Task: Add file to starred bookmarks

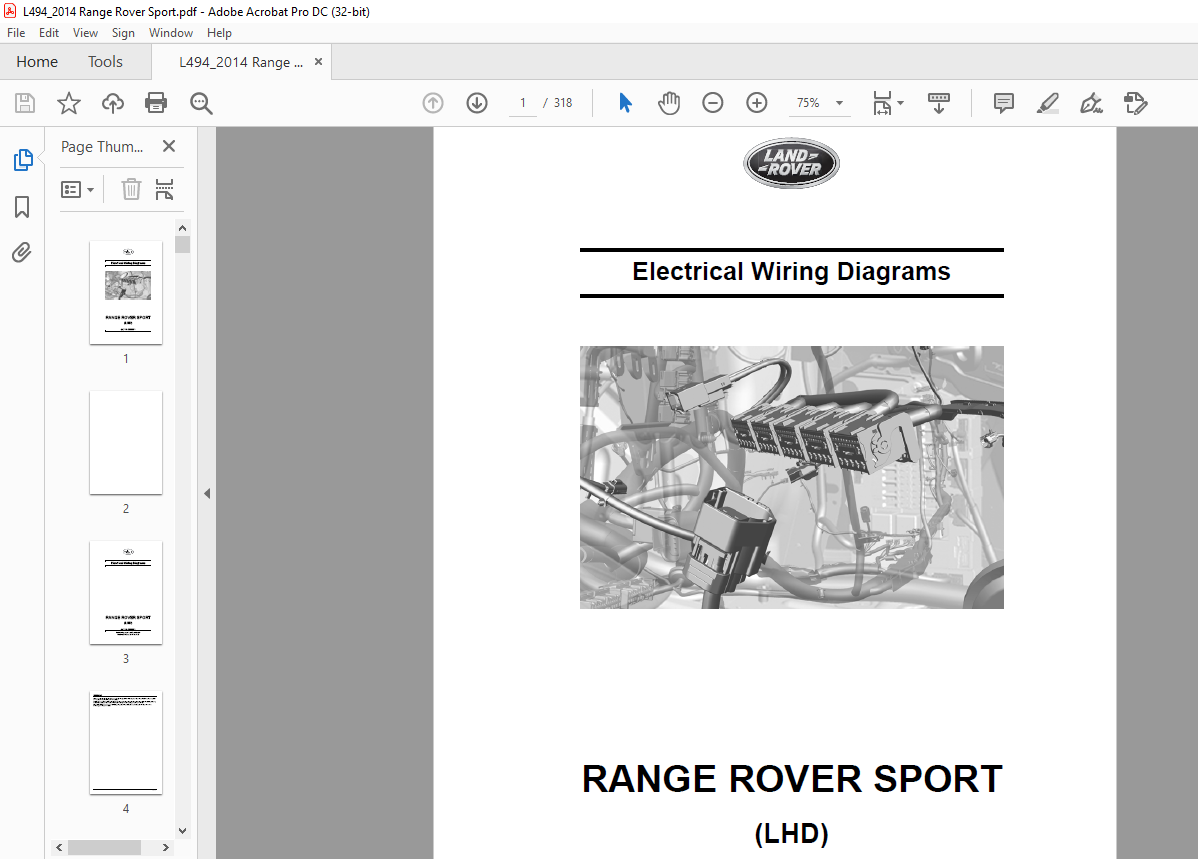Action: click(68, 103)
